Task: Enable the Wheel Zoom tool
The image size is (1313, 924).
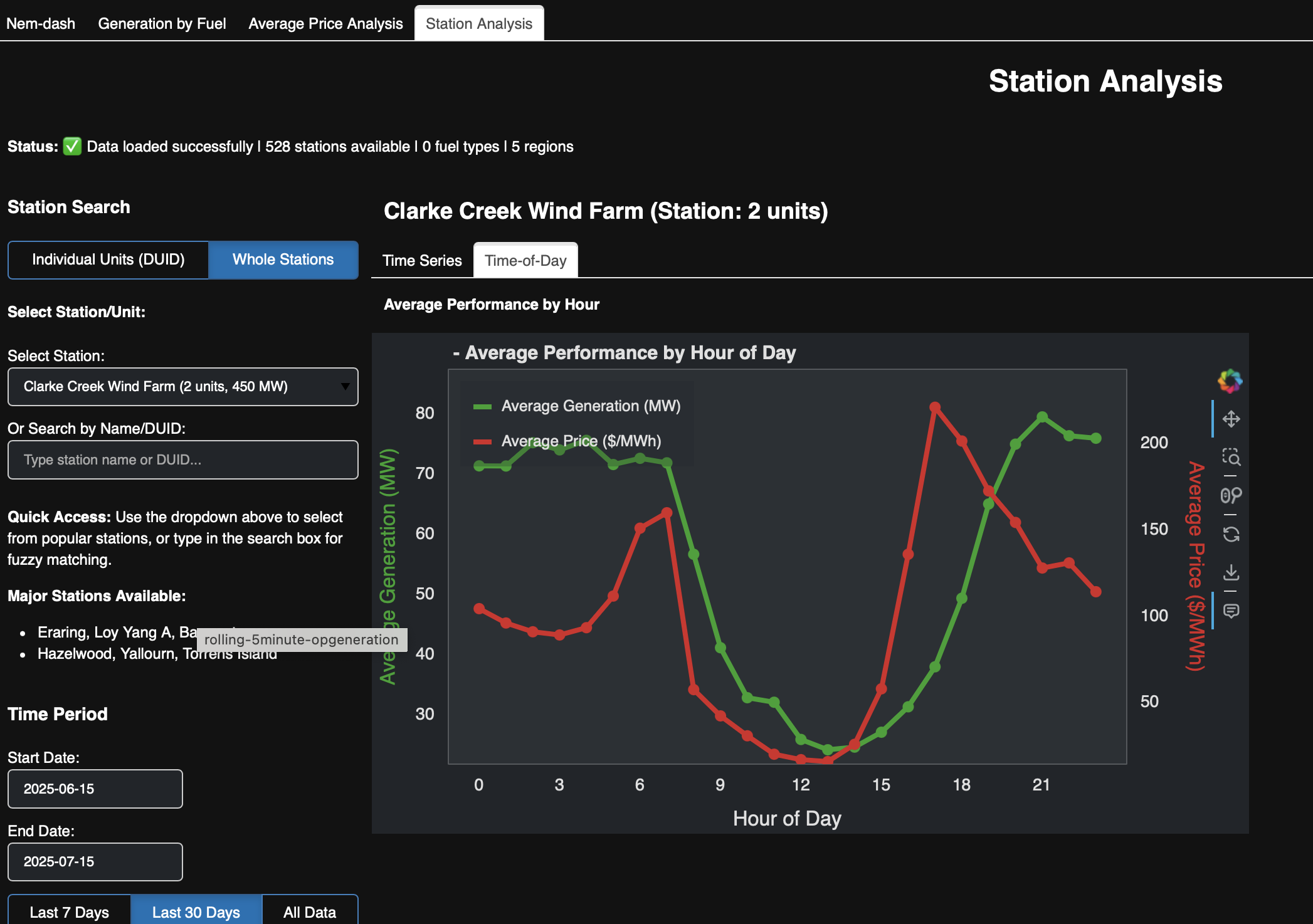Action: pos(1231,495)
